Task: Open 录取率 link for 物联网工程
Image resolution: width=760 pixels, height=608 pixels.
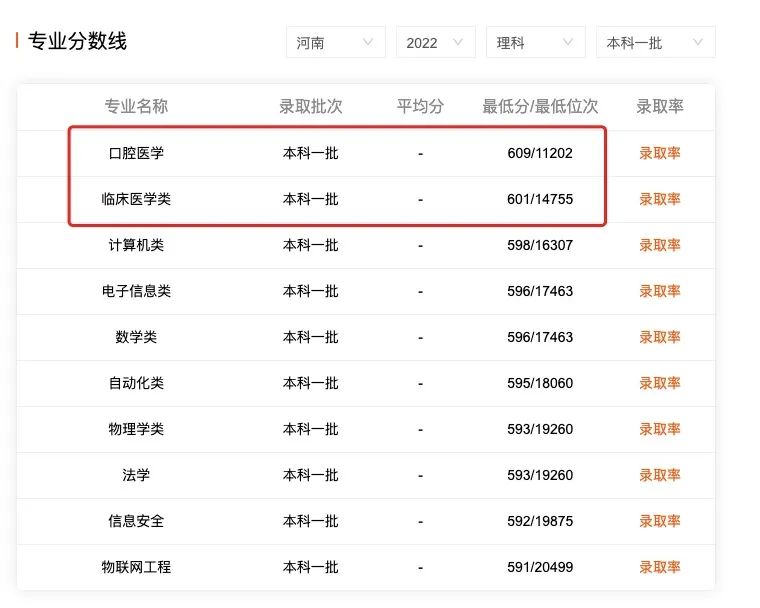Action: 660,567
